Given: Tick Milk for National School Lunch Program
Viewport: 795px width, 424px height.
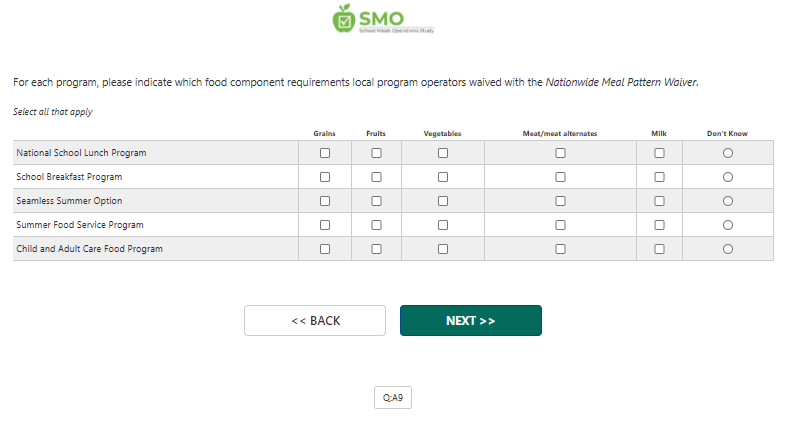Looking at the screenshot, I should pos(659,153).
